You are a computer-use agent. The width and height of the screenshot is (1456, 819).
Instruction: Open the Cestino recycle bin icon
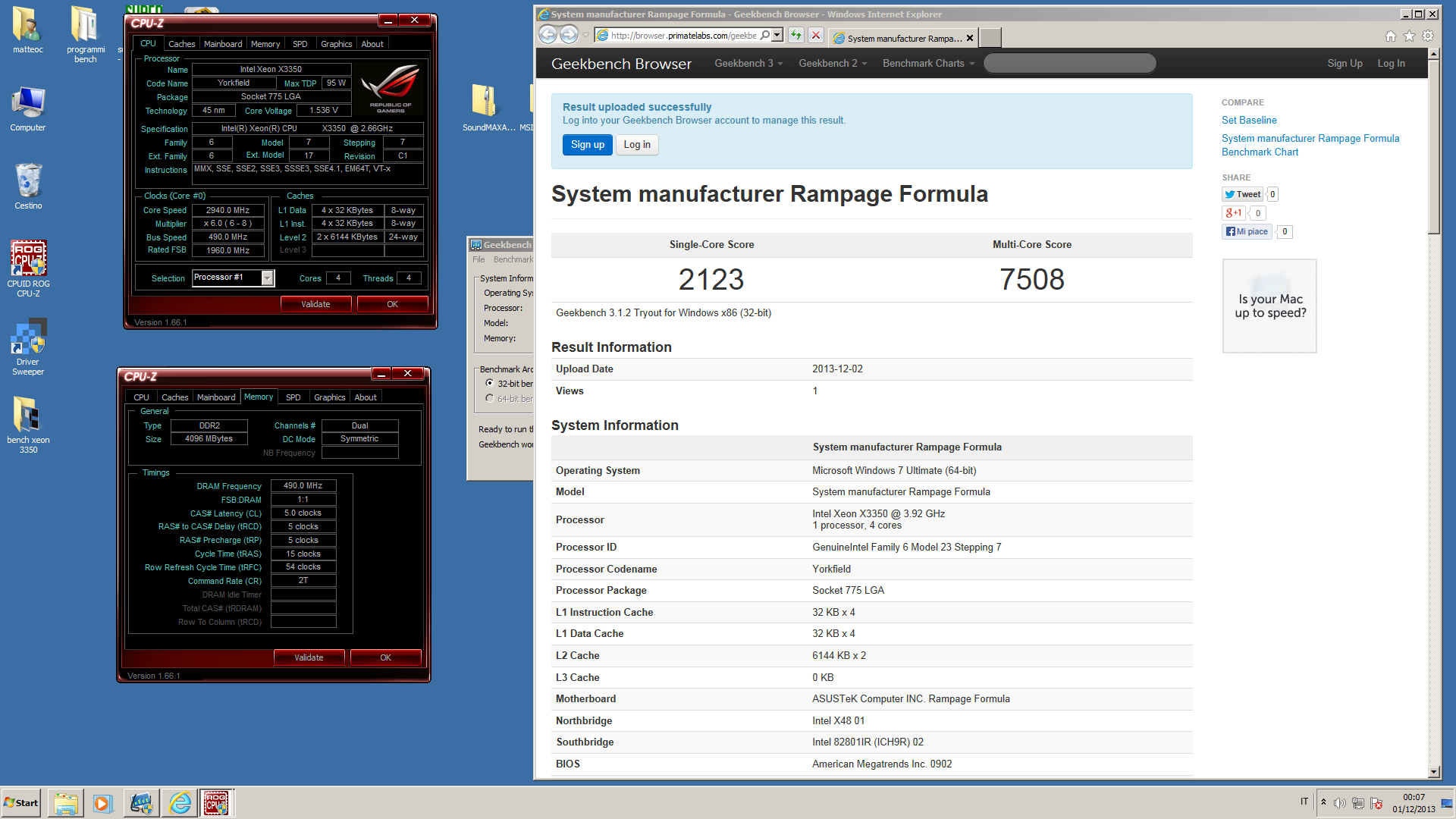tap(28, 186)
